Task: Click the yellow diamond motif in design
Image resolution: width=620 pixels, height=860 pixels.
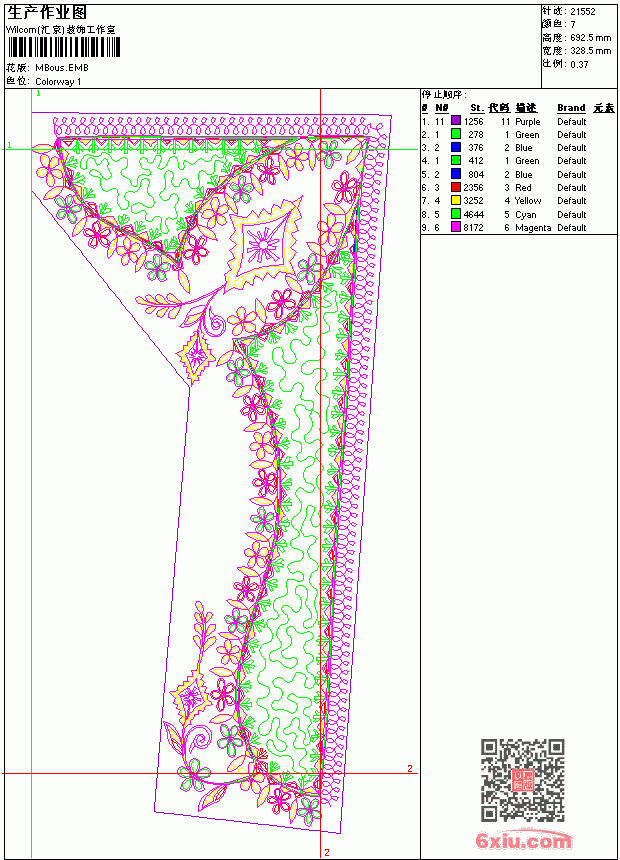Action: [264, 239]
